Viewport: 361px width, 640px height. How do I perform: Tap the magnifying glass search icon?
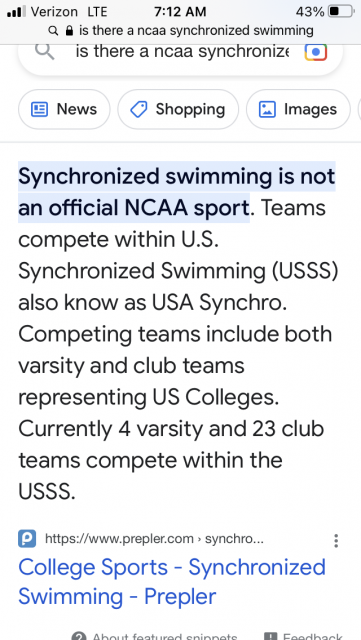(45, 52)
